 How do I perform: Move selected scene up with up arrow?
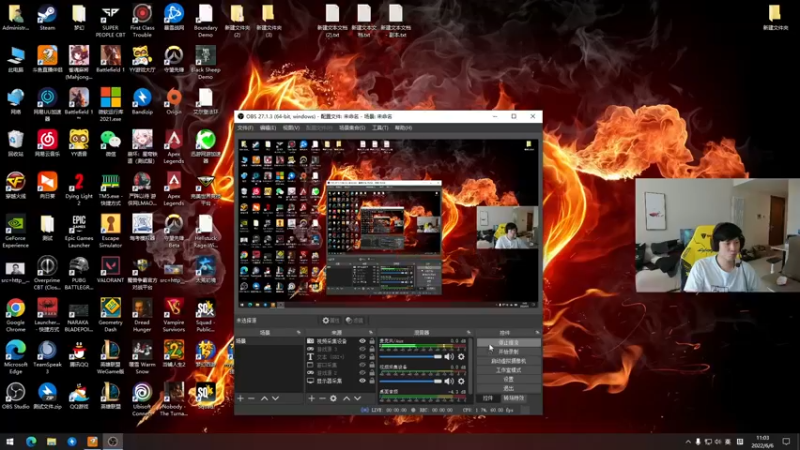[x=264, y=398]
